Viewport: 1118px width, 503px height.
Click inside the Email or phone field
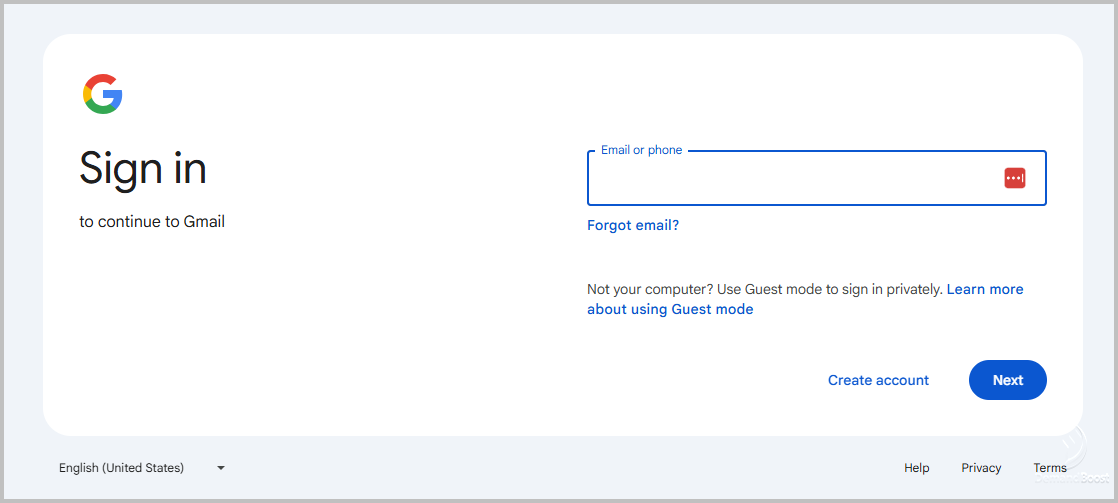(790, 179)
